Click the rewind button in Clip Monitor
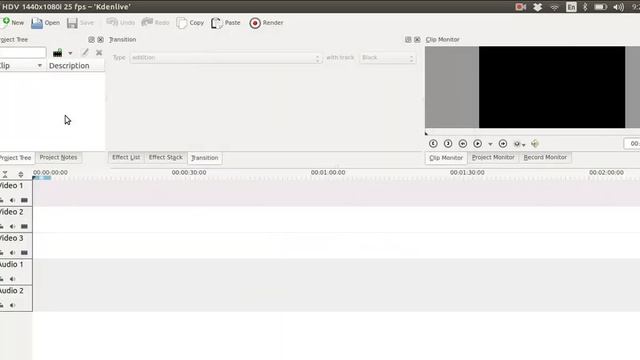The height and width of the screenshot is (360, 640). point(462,144)
